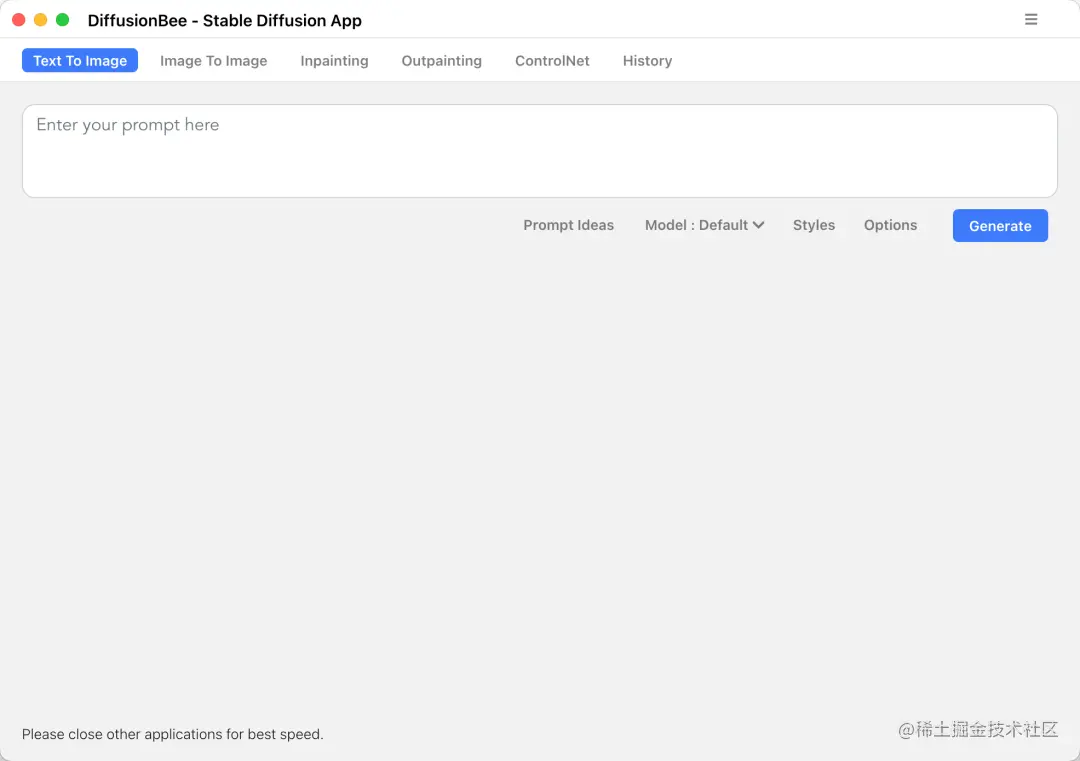
Task: Show the Options panel
Action: (891, 225)
